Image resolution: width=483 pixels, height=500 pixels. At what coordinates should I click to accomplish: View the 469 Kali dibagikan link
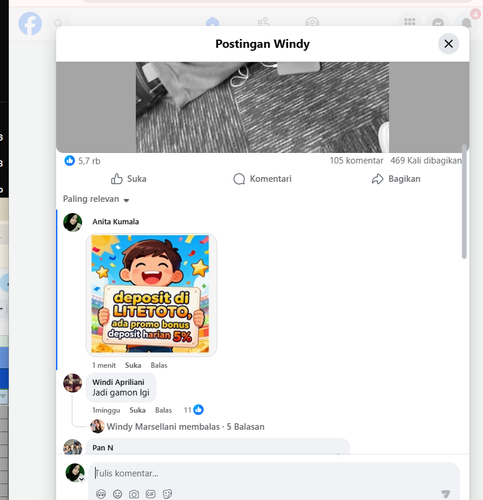[x=426, y=161]
